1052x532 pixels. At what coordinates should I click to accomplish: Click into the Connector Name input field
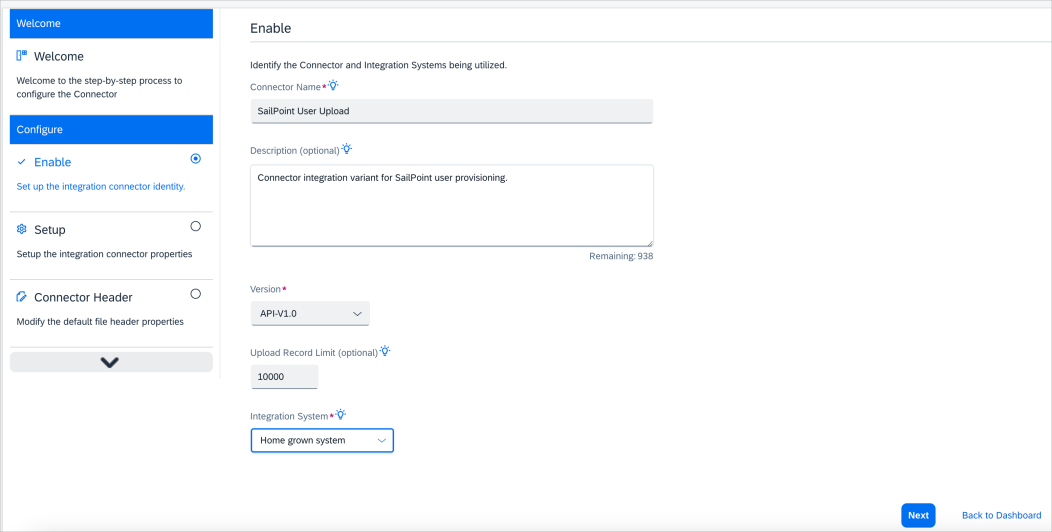point(452,111)
